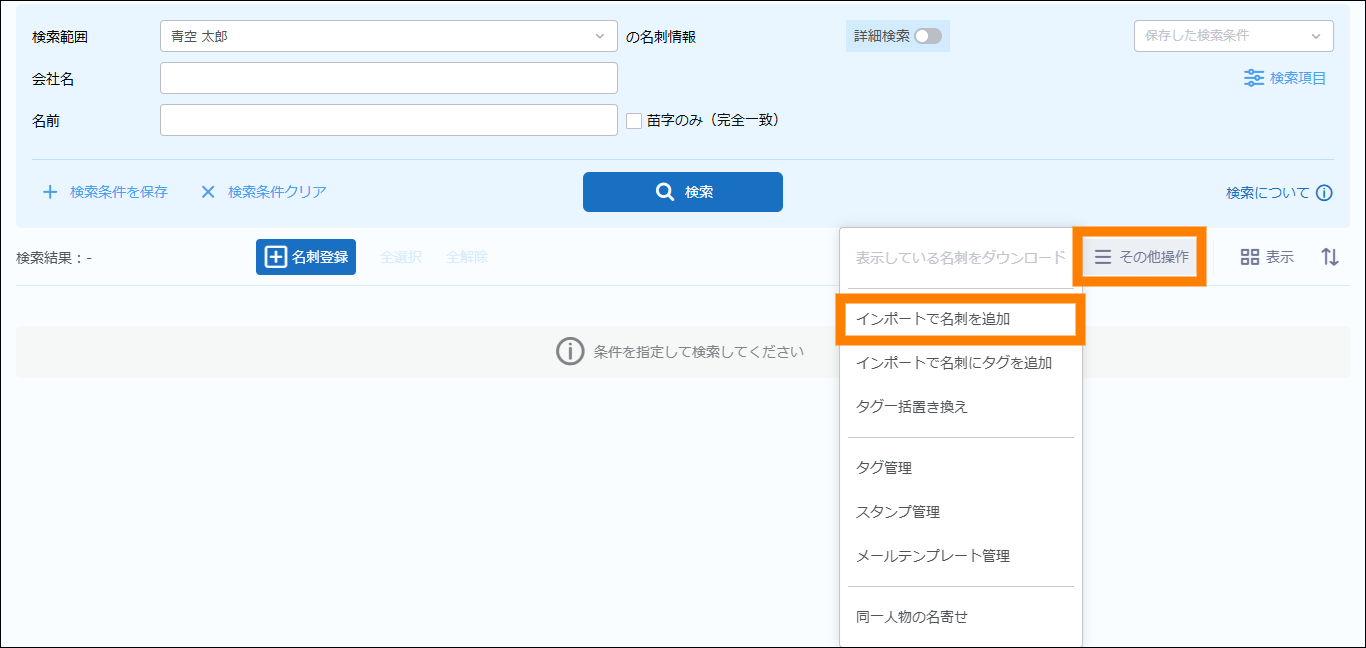The image size is (1366, 648).
Task: Click the info icon beside 検索について
Action: [x=1324, y=193]
